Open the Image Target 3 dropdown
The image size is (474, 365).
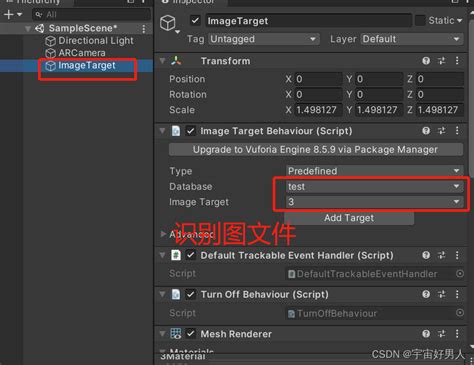click(x=374, y=202)
